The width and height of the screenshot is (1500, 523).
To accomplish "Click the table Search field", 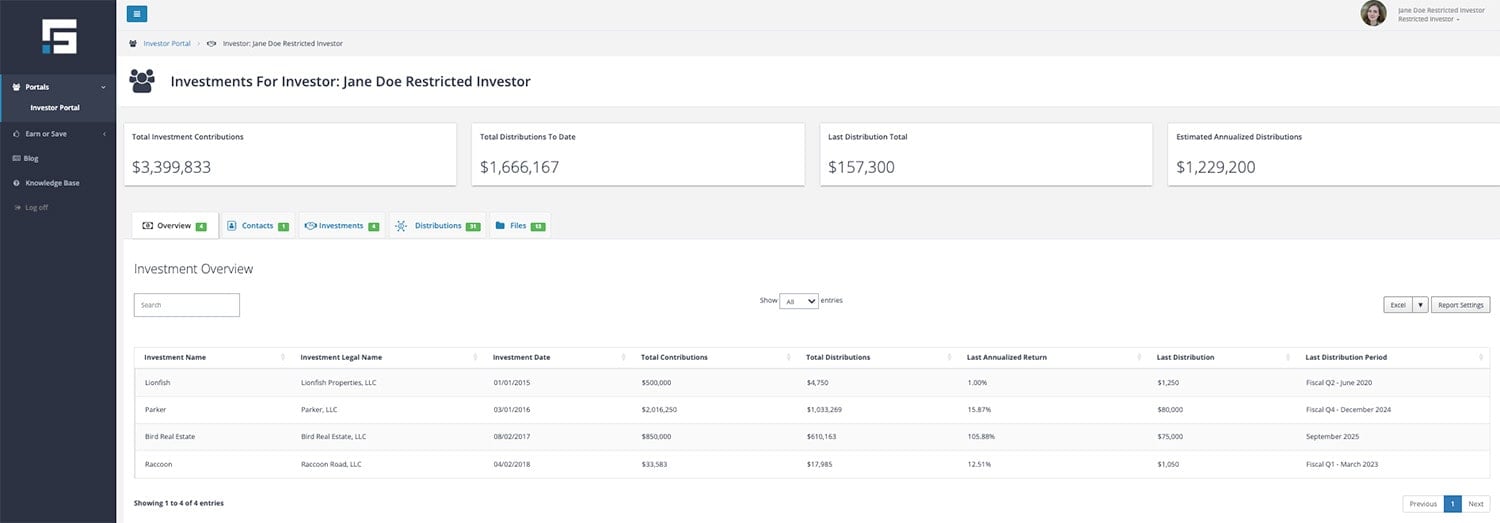I will point(187,305).
